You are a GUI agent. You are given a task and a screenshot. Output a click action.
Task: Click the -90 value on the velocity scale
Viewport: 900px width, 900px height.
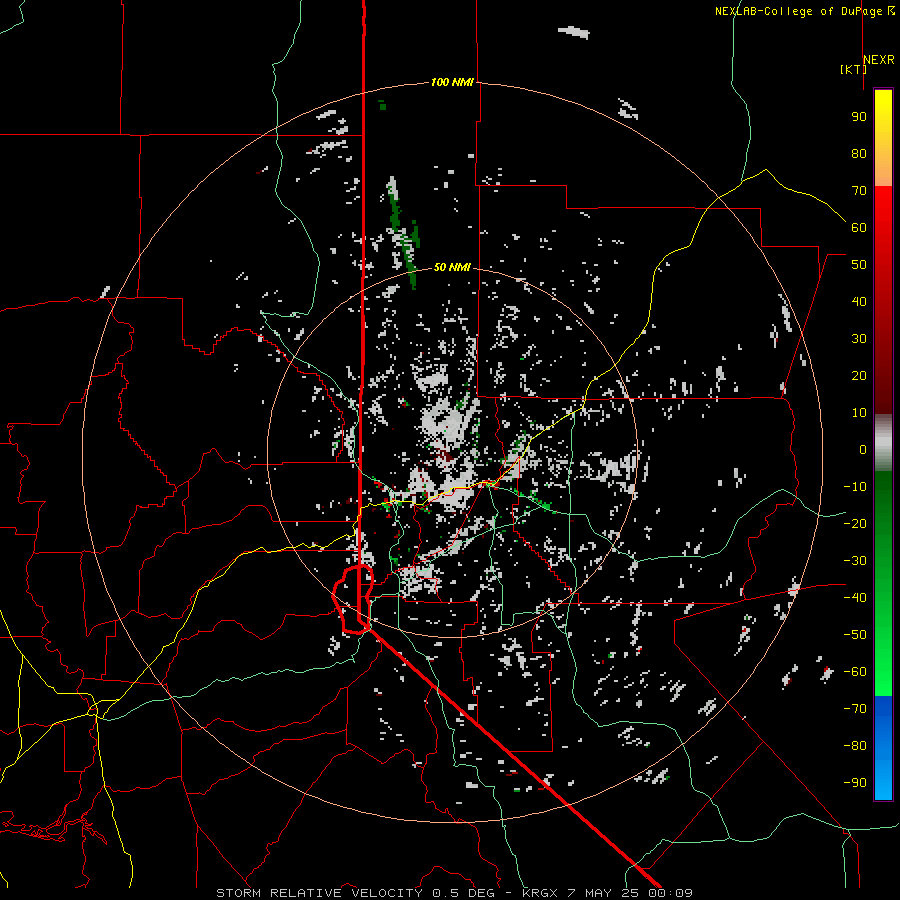pos(855,782)
